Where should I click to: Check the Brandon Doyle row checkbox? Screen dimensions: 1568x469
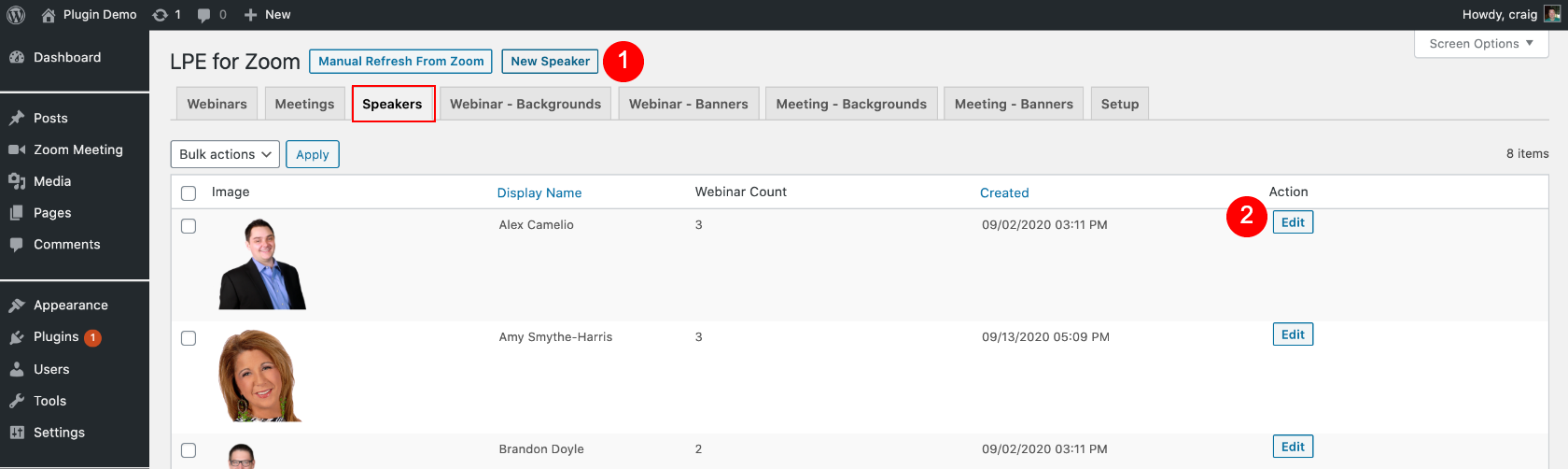[x=189, y=450]
